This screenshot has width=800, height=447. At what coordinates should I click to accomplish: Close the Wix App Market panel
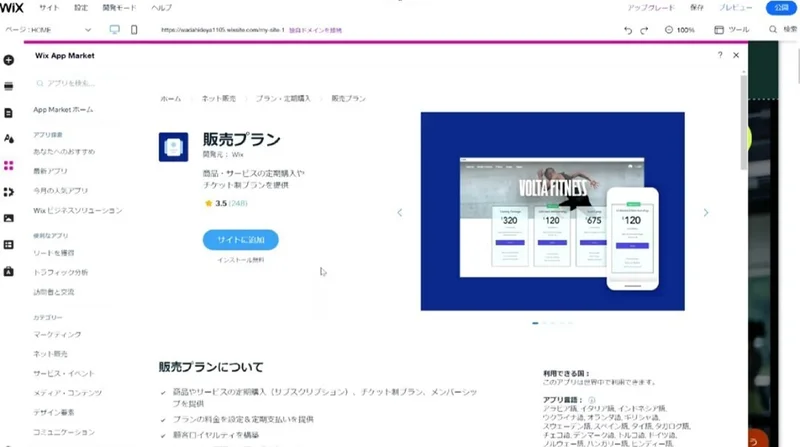pos(736,55)
